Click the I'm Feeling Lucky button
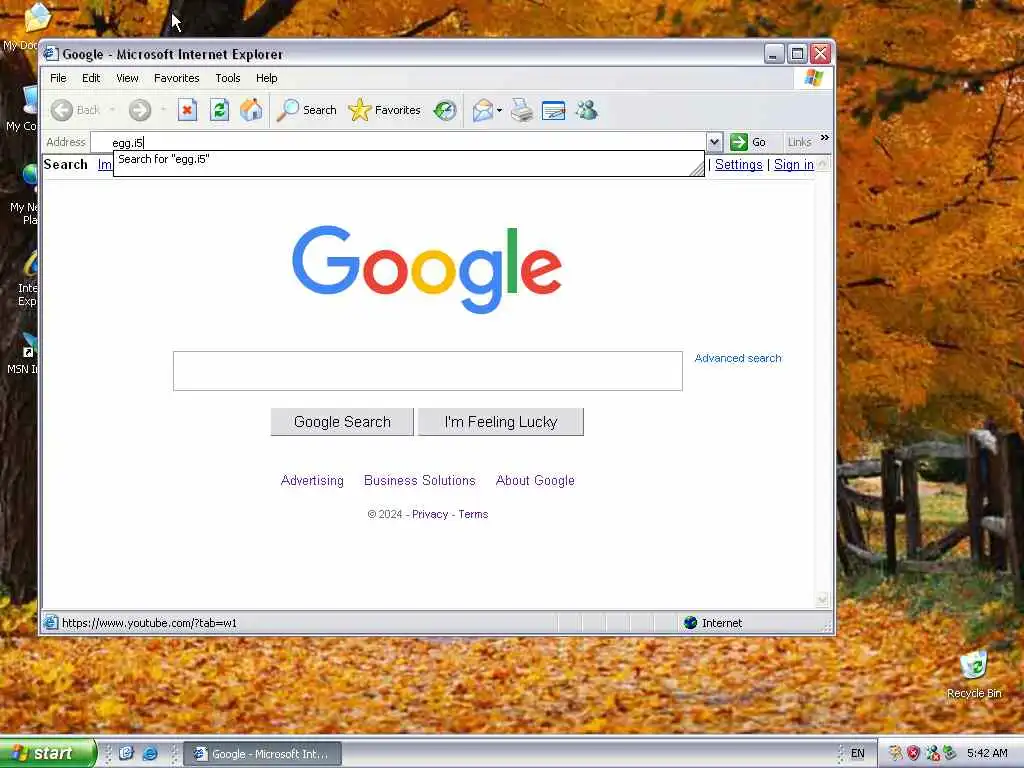Screen dimensions: 1024x768 (501, 422)
